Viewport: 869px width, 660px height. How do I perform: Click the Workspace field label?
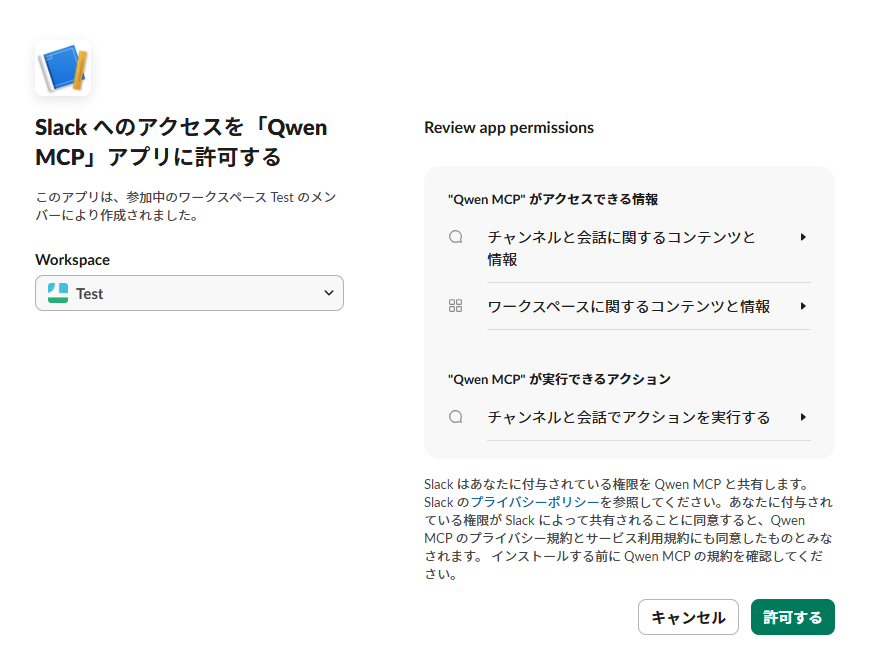[73, 260]
